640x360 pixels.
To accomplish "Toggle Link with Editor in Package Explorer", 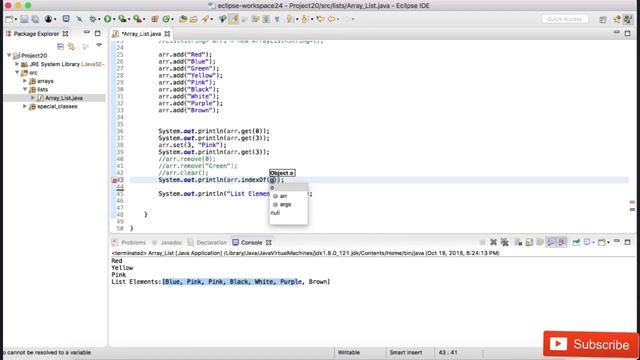I will pos(71,47).
